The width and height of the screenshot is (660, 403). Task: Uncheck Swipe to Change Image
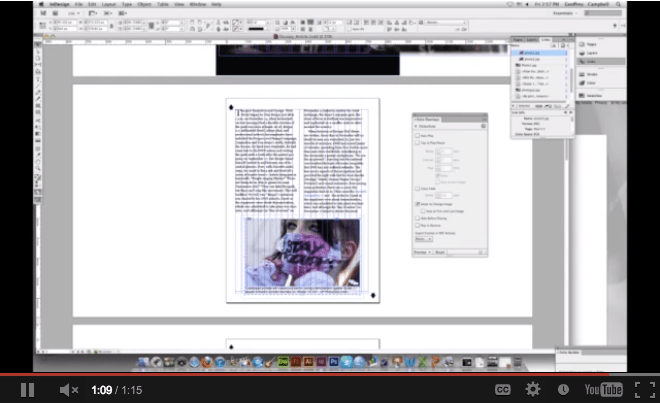418,204
